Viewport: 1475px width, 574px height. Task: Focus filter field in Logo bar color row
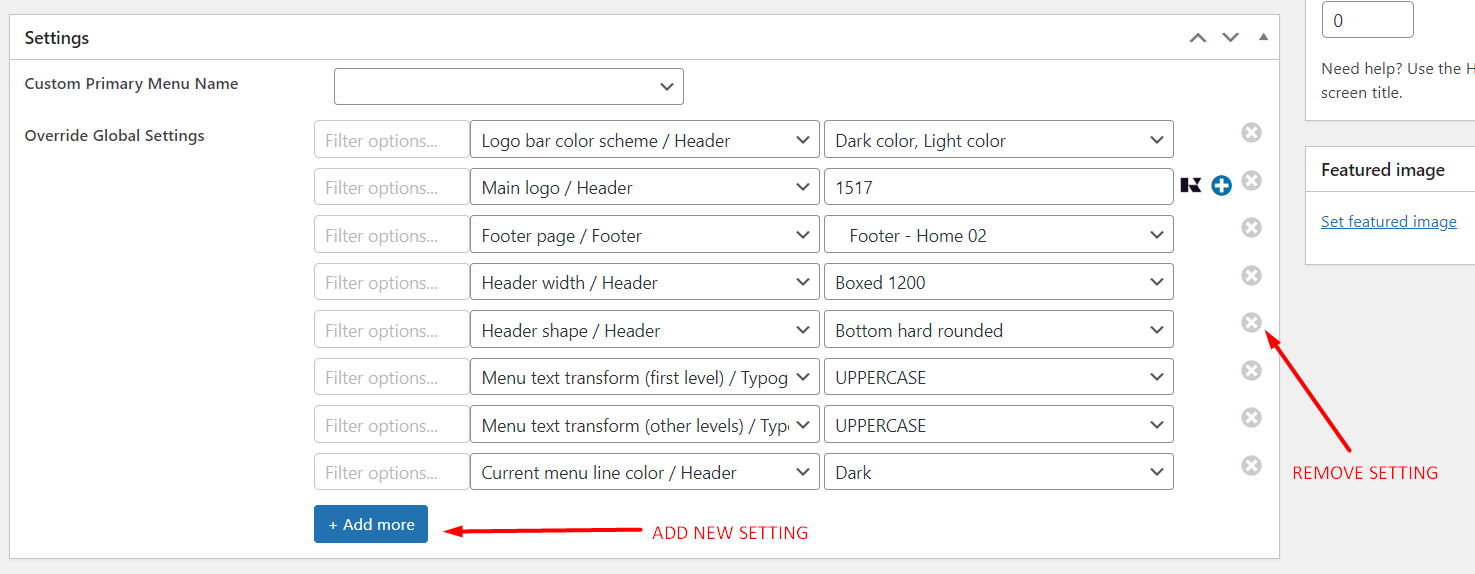392,140
